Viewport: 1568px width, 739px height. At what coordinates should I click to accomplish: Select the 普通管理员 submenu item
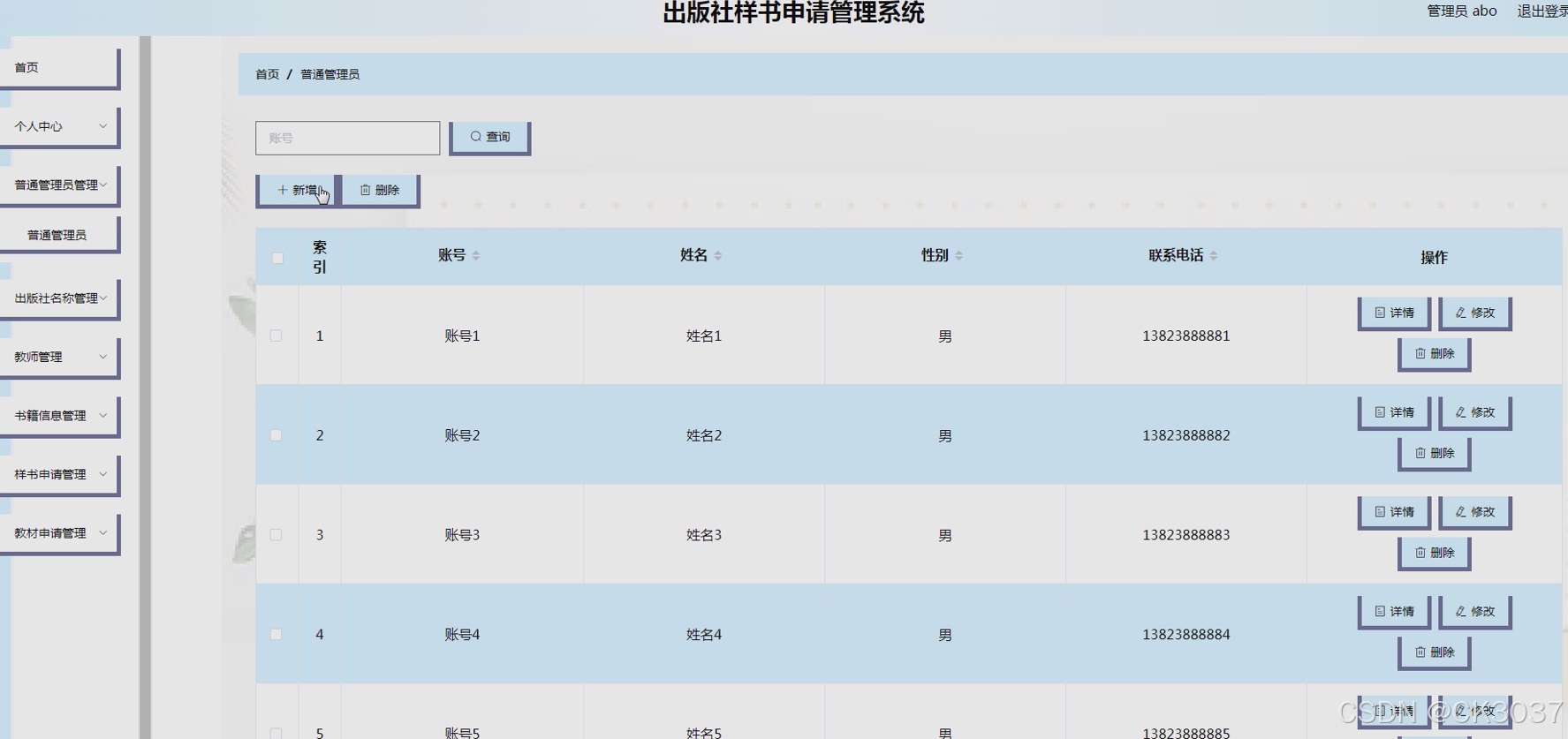point(59,235)
